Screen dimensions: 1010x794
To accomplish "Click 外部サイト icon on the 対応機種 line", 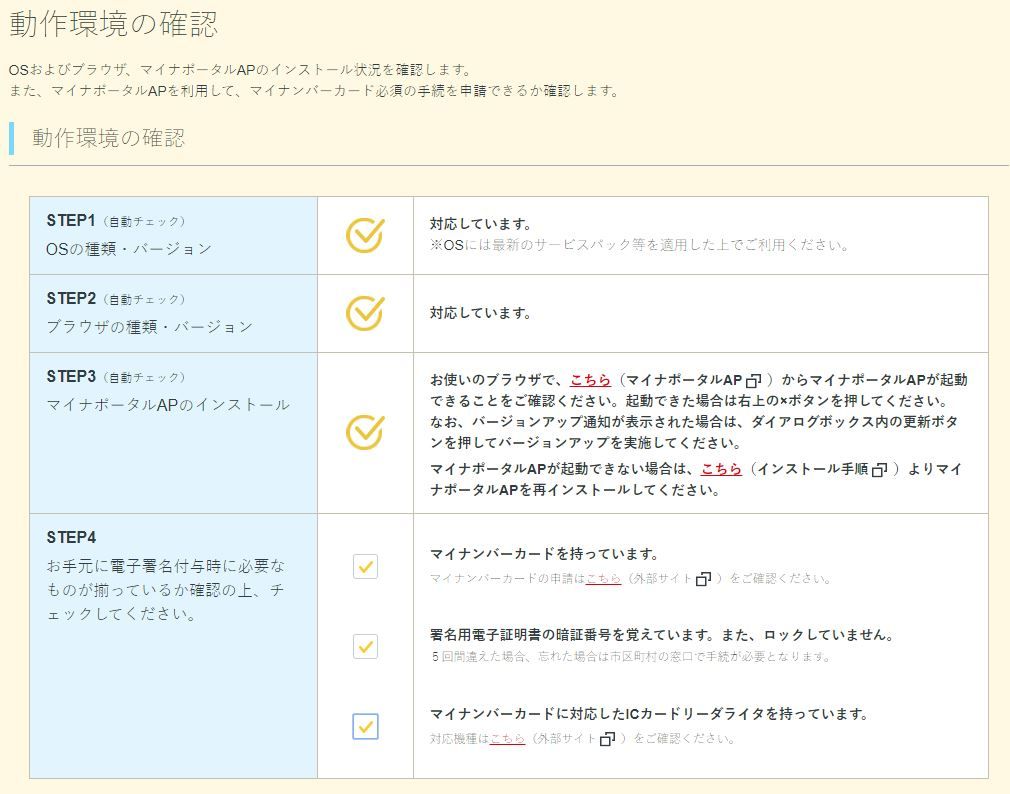I will [607, 740].
